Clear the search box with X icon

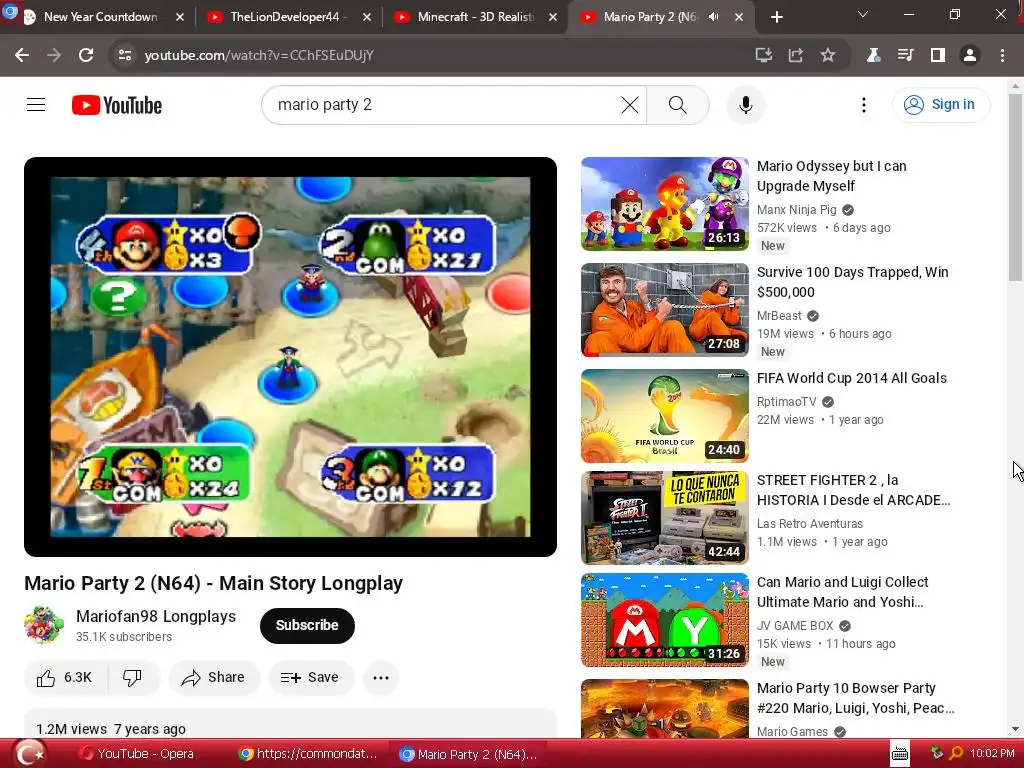[630, 104]
